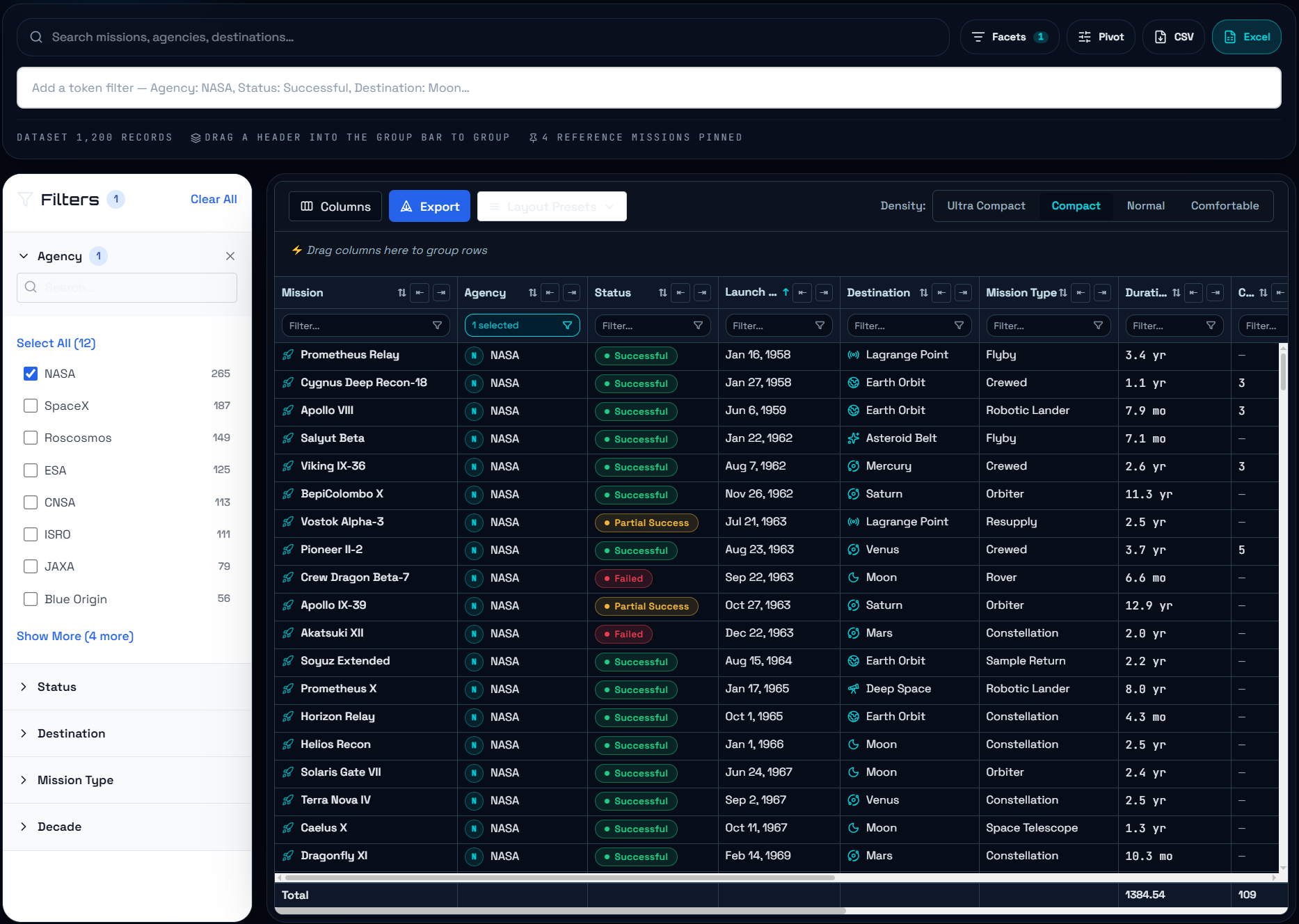Open the Columns chooser

[335, 207]
